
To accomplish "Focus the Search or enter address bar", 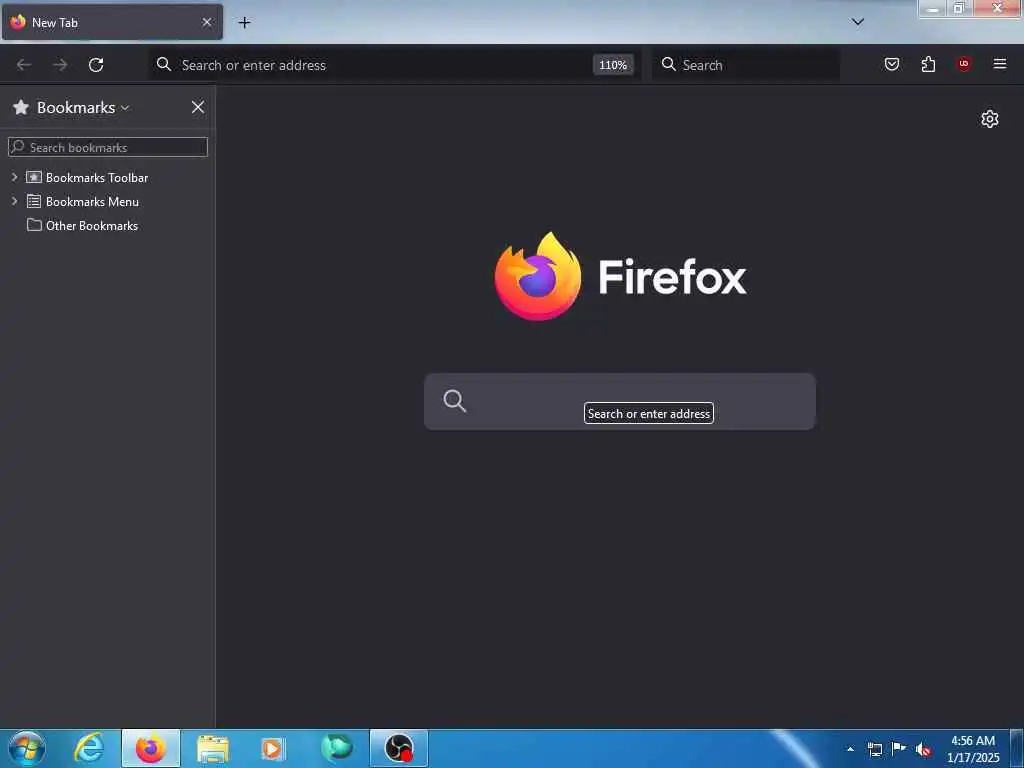I will tap(394, 65).
